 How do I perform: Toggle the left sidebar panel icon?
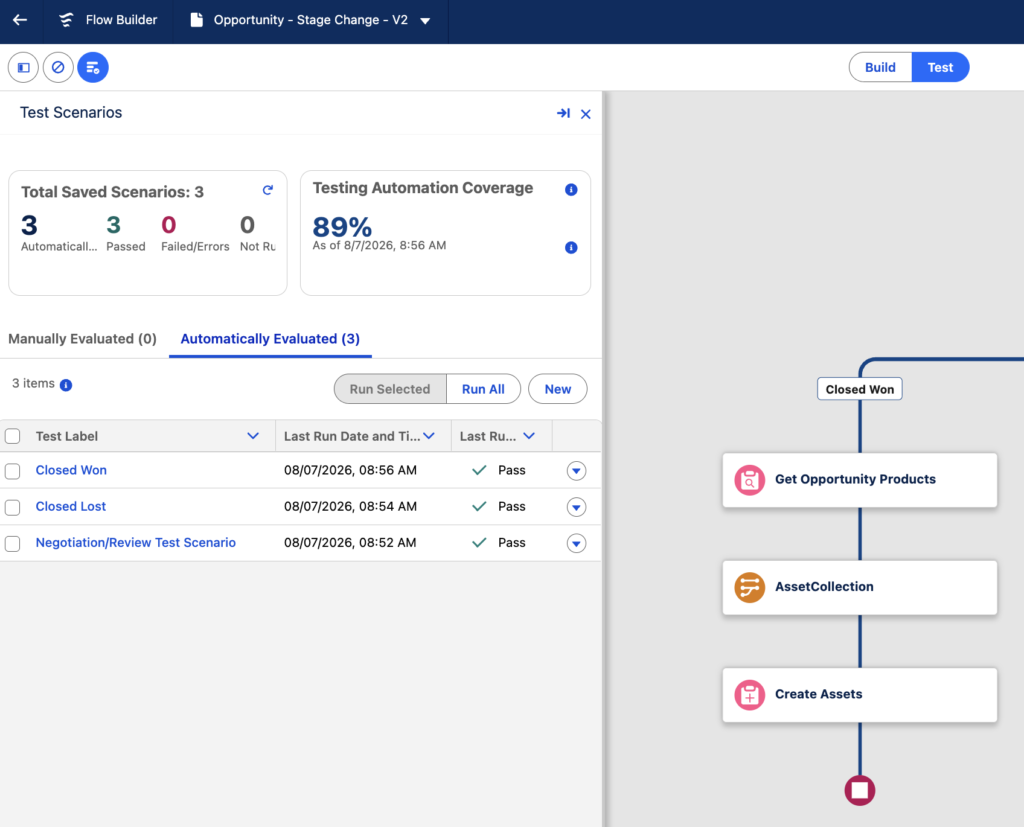24,67
